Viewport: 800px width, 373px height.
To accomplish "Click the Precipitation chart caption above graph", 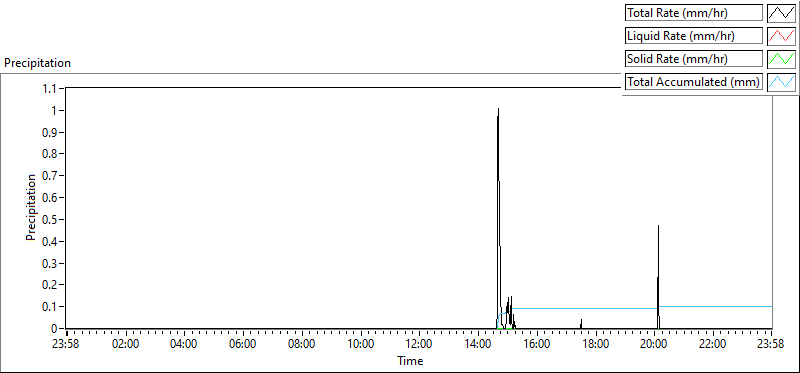I will click(x=37, y=63).
